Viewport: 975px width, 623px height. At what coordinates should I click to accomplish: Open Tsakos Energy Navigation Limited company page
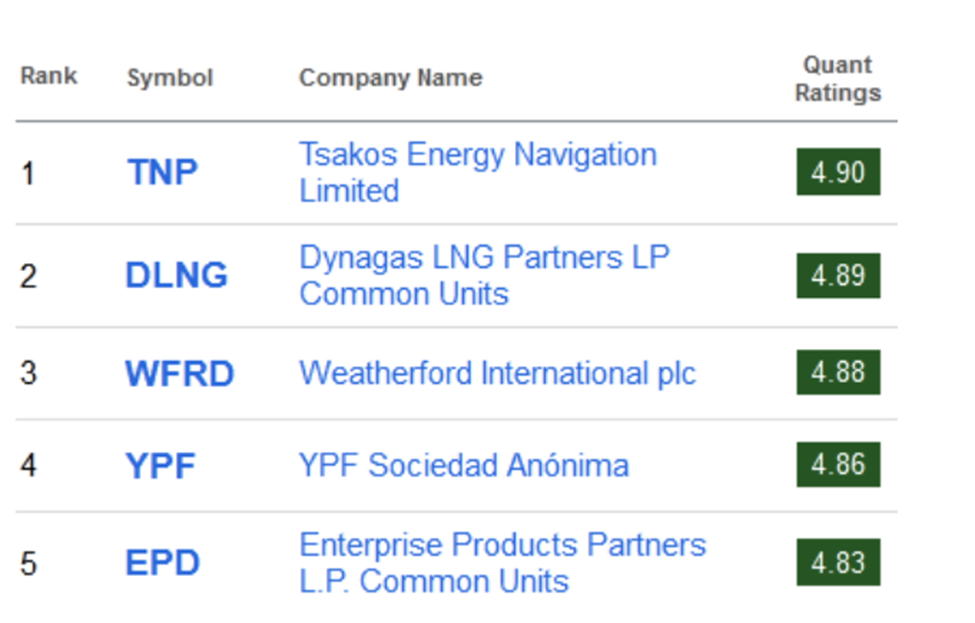pyautogui.click(x=478, y=172)
